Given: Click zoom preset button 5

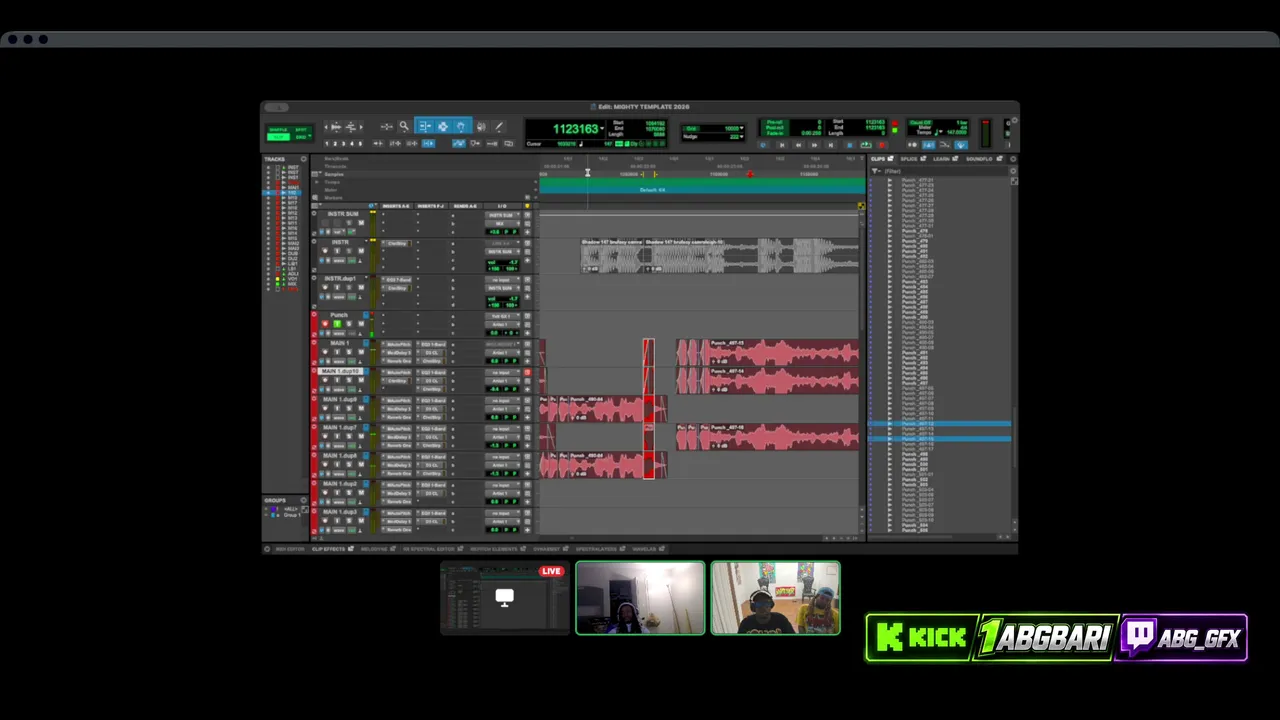Looking at the screenshot, I should (360, 144).
